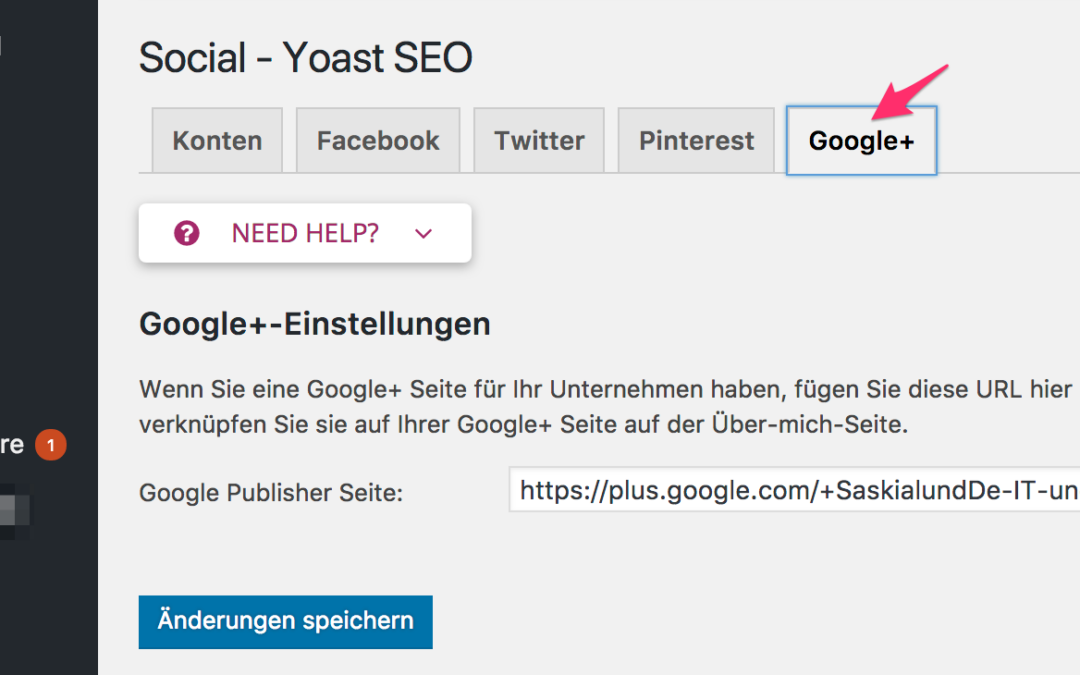Focus the Google Publisher Seite URL field
The width and height of the screenshot is (1080, 675).
pyautogui.click(x=794, y=490)
